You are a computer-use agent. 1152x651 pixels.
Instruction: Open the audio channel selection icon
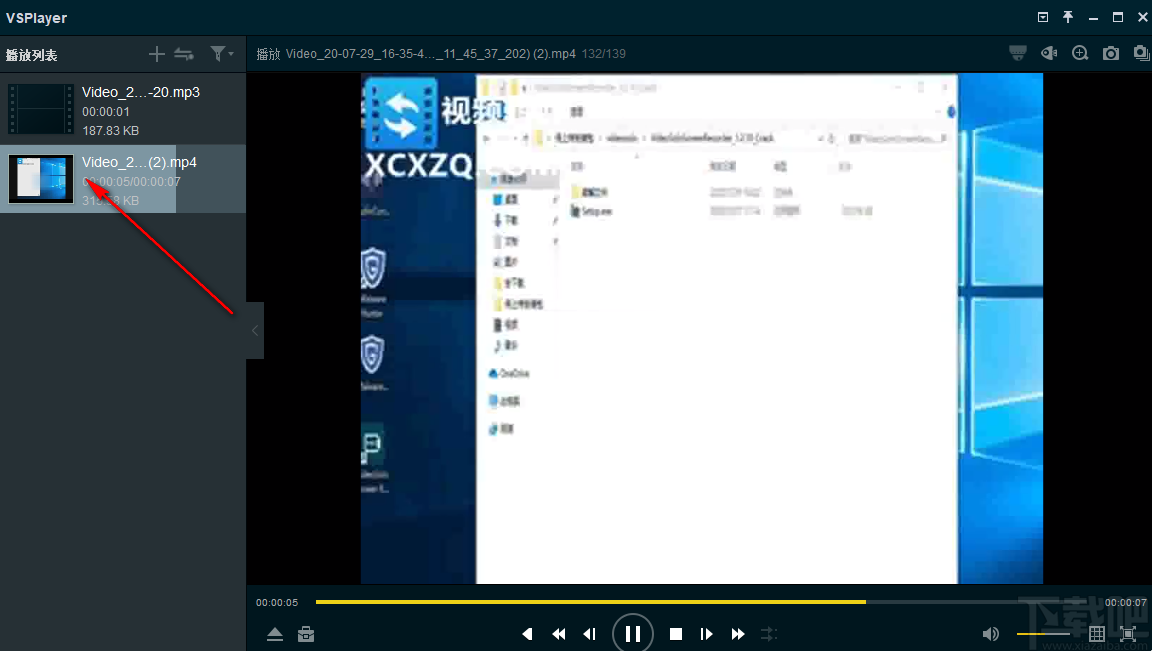tap(1048, 52)
